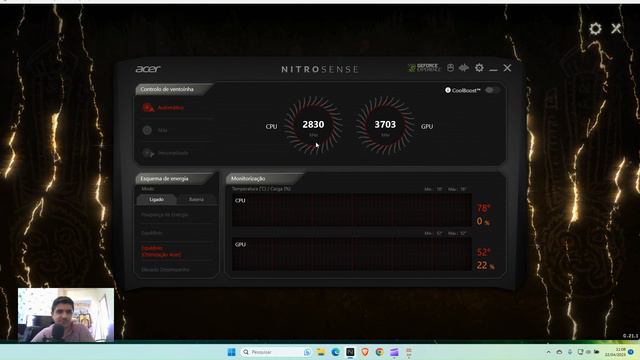This screenshot has width=640, height=360.
Task: Select Personalizado fan mode
Action: (x=165, y=153)
